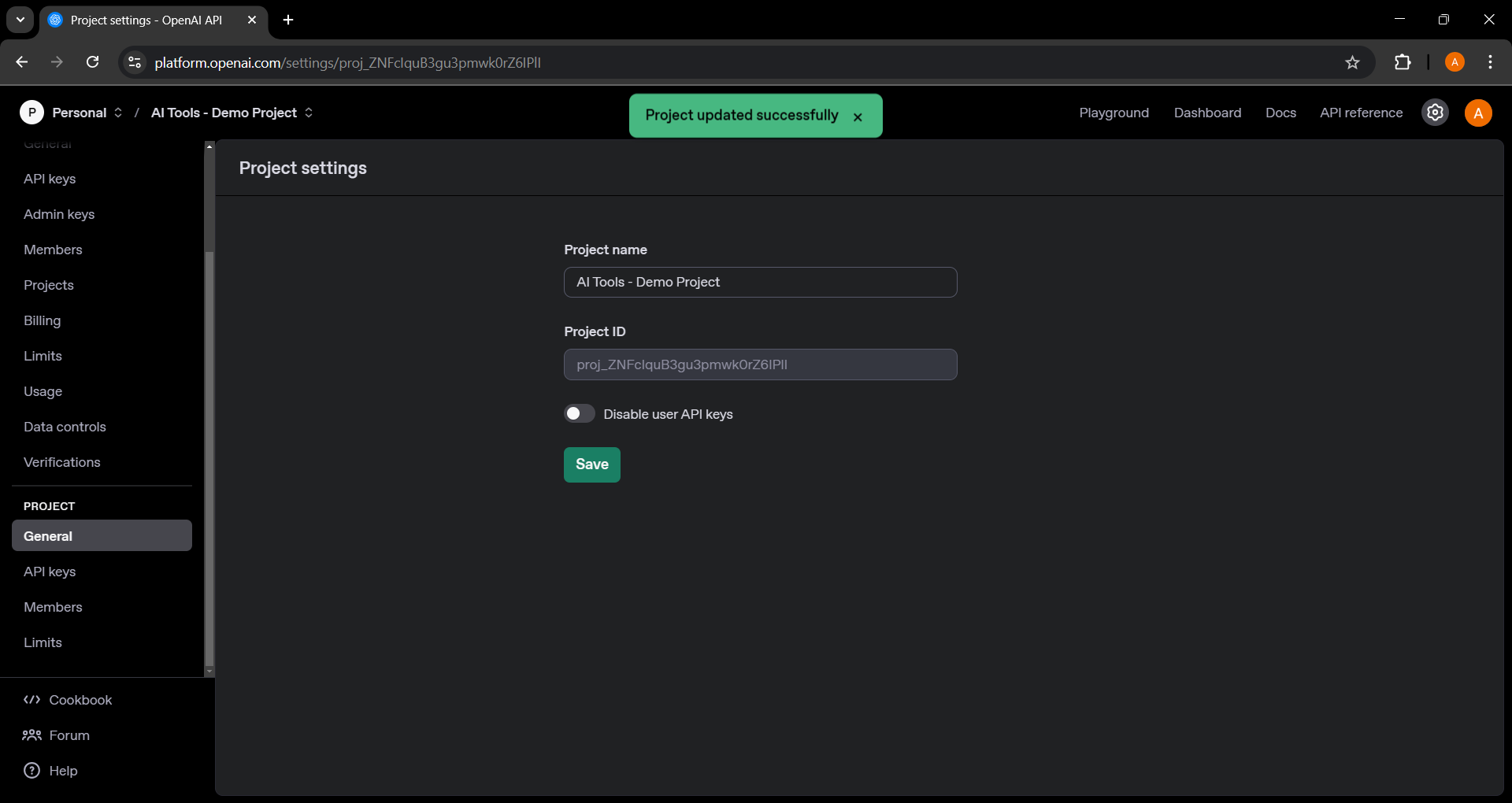Screen dimensions: 1512x803
Task: Click the Help question mark icon
Action: (x=31, y=771)
